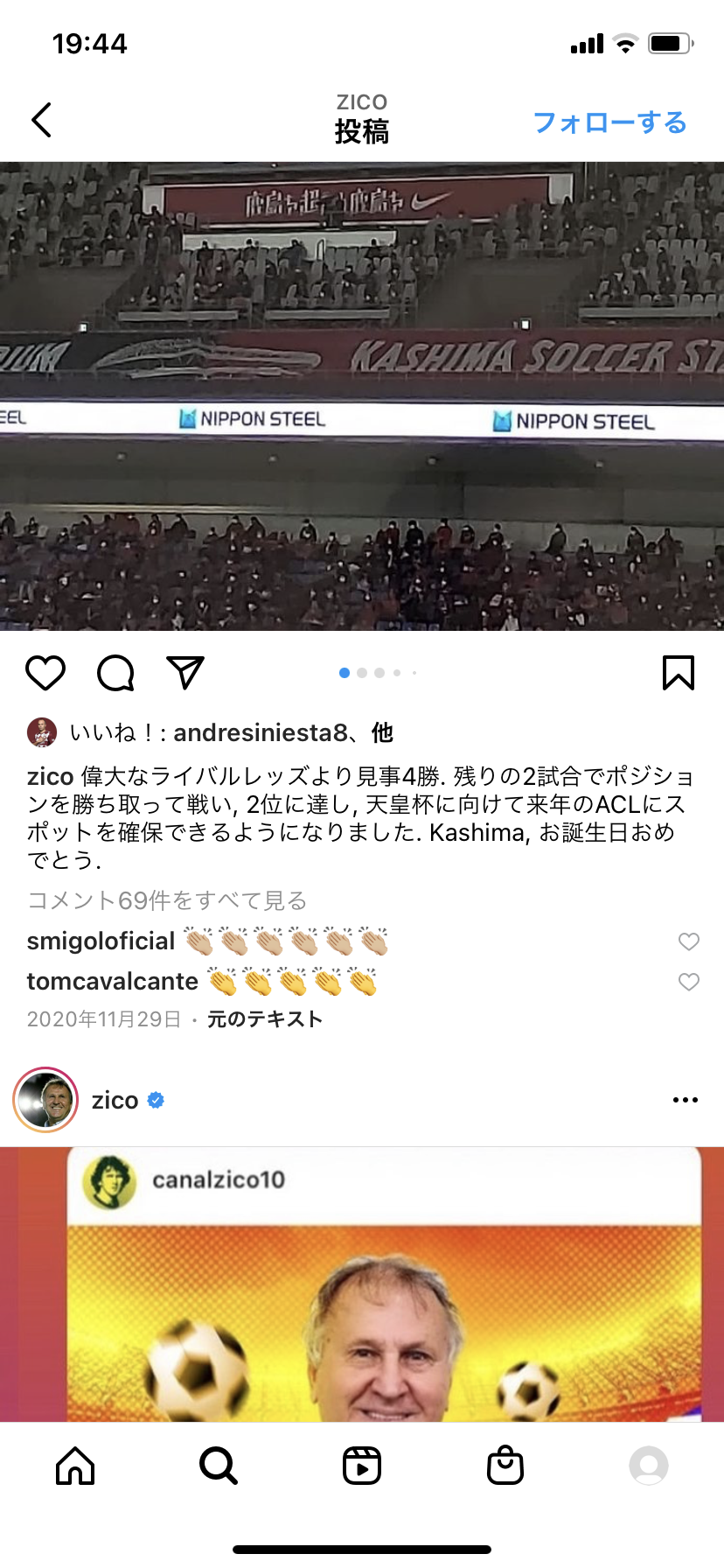This screenshot has height=1568, width=724.
Task: Show original text via 元のテキスト
Action: [x=265, y=1019]
